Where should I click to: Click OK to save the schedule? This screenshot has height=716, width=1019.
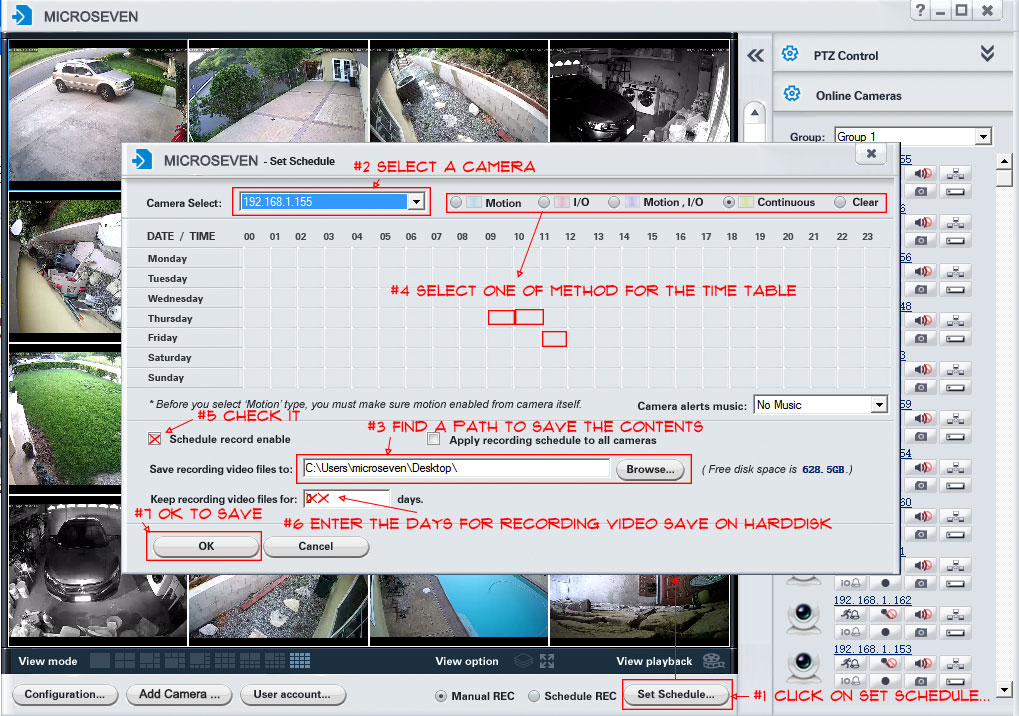[206, 546]
